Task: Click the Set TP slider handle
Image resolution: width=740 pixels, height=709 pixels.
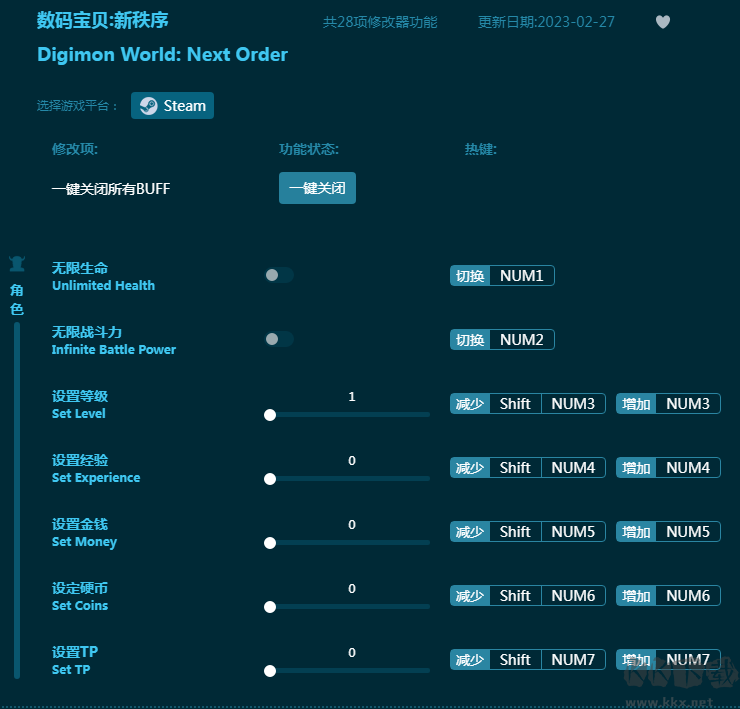Action: pos(270,671)
